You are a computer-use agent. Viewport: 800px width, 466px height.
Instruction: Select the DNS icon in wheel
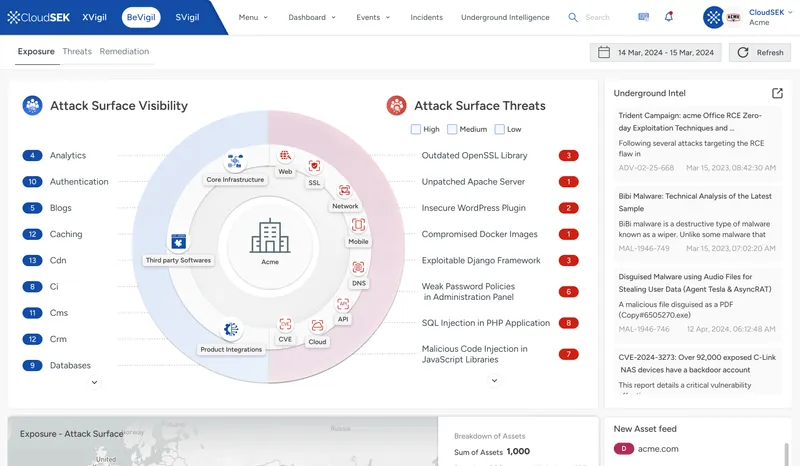[358, 267]
